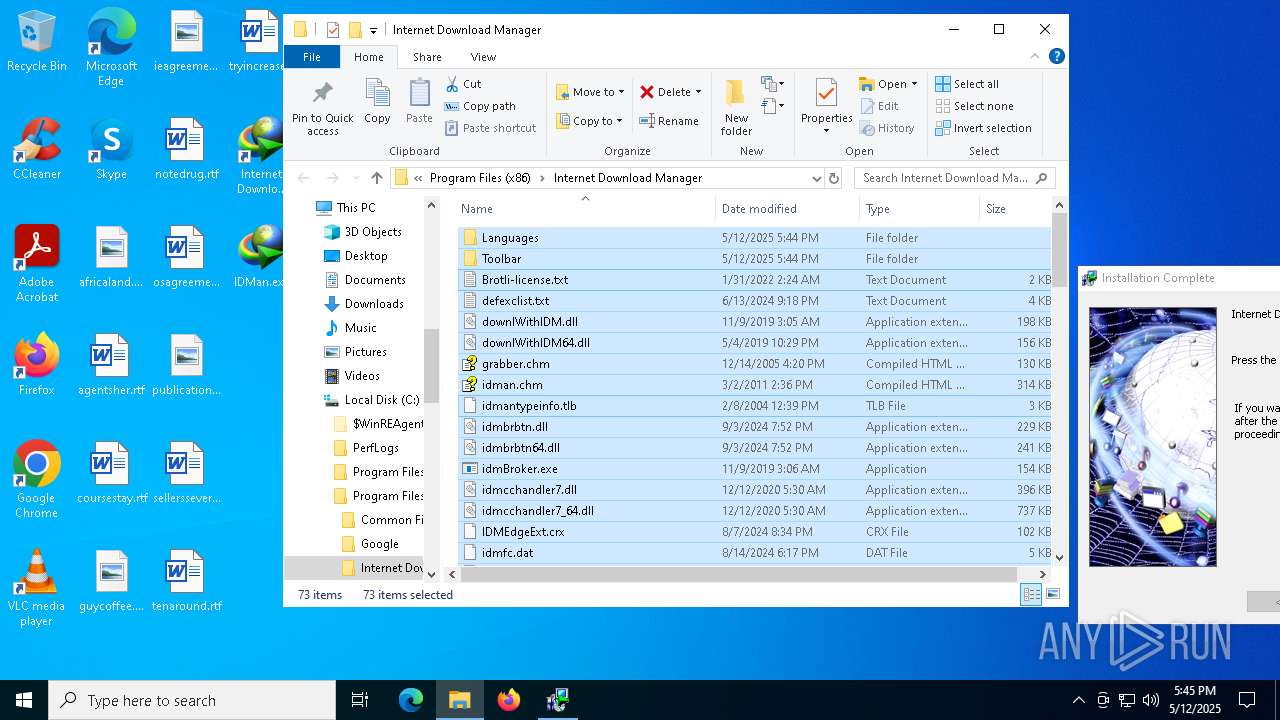Click Paste shortcut in the ribbon

(490, 128)
